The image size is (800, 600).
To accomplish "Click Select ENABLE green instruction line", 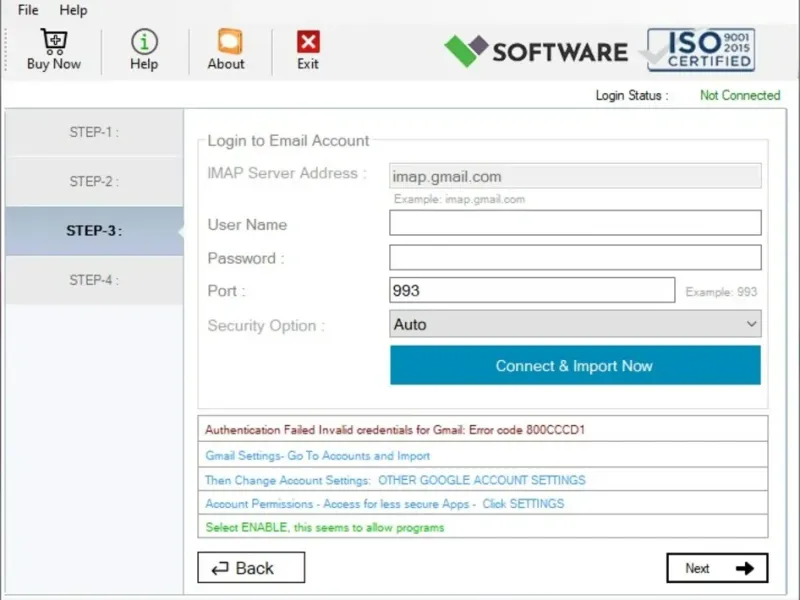I will [x=324, y=528].
